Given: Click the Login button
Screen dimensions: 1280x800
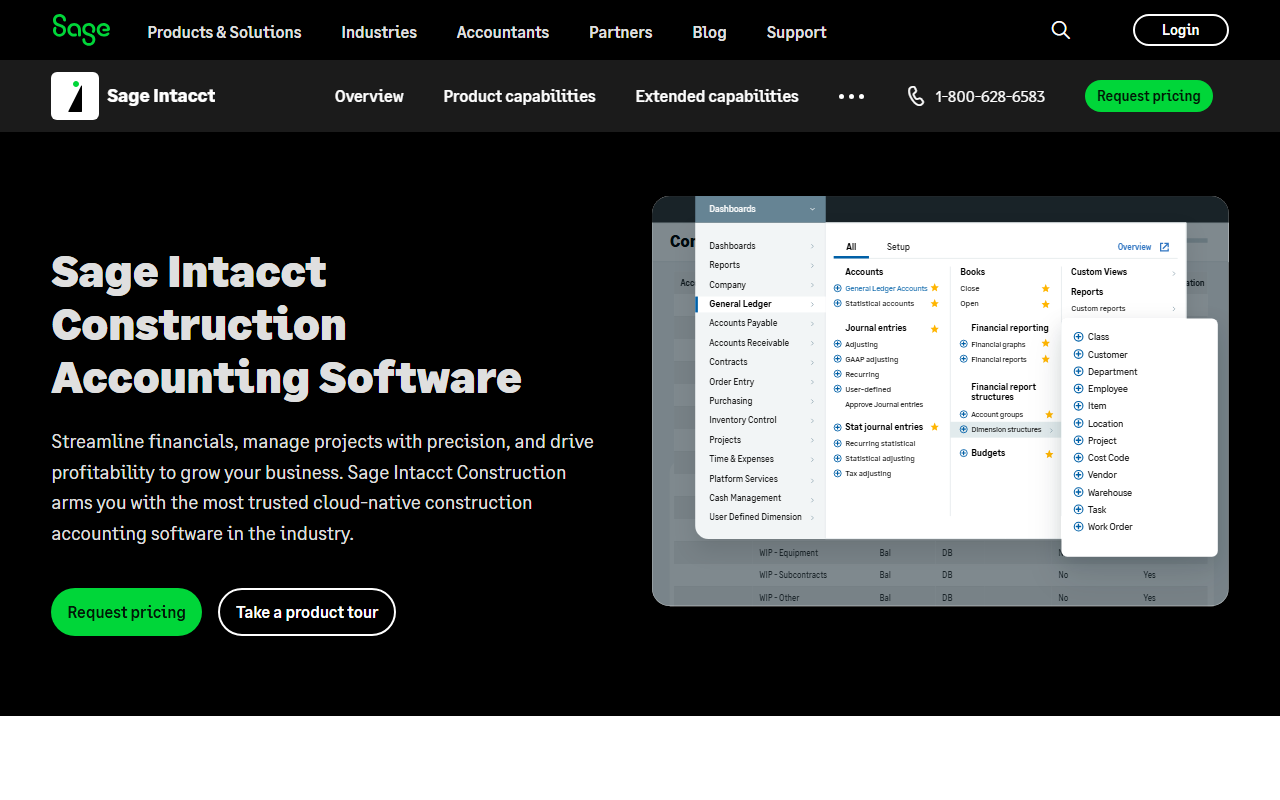Looking at the screenshot, I should click(x=1181, y=30).
